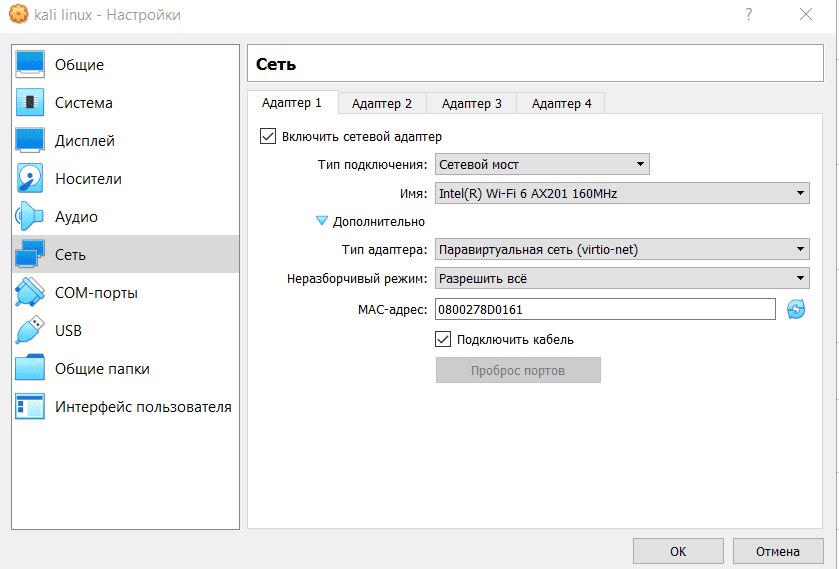This screenshot has width=839, height=569.
Task: Open the Общие settings icon
Action: click(30, 65)
